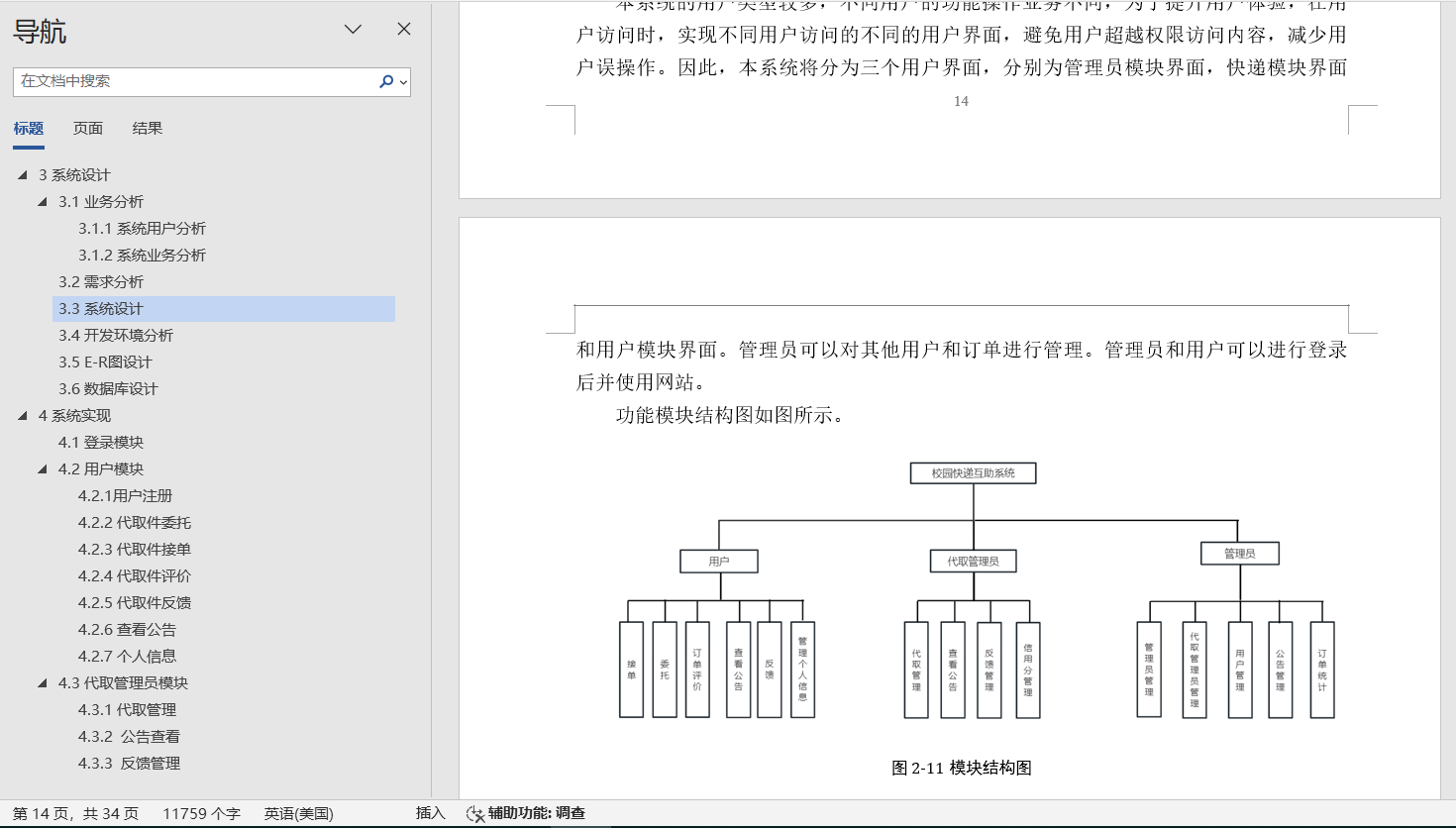Click the sentence 功能模块结构图如图所示。
The height and width of the screenshot is (828, 1456).
point(732,415)
